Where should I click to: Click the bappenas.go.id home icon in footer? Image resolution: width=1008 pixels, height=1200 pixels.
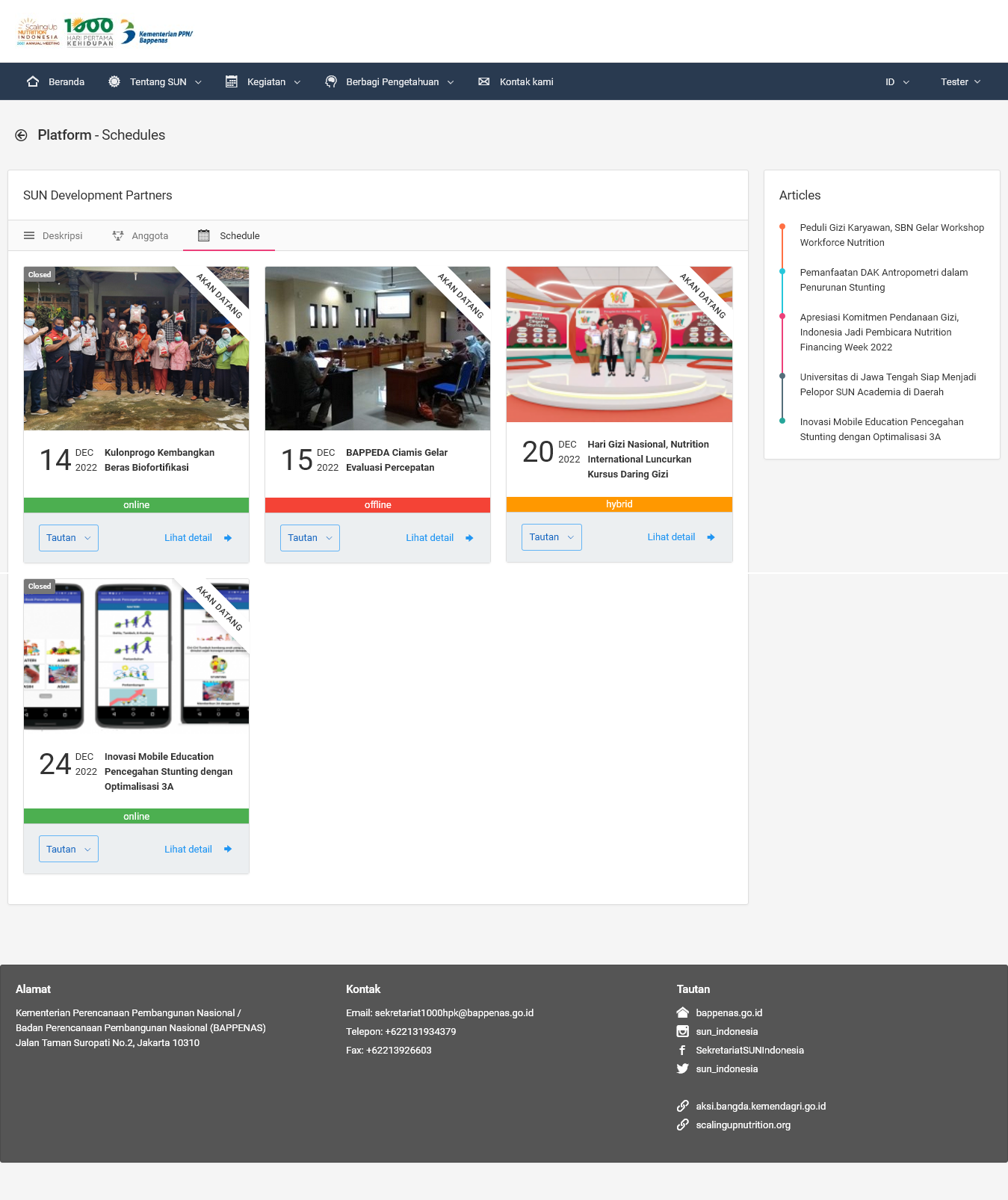click(682, 1012)
